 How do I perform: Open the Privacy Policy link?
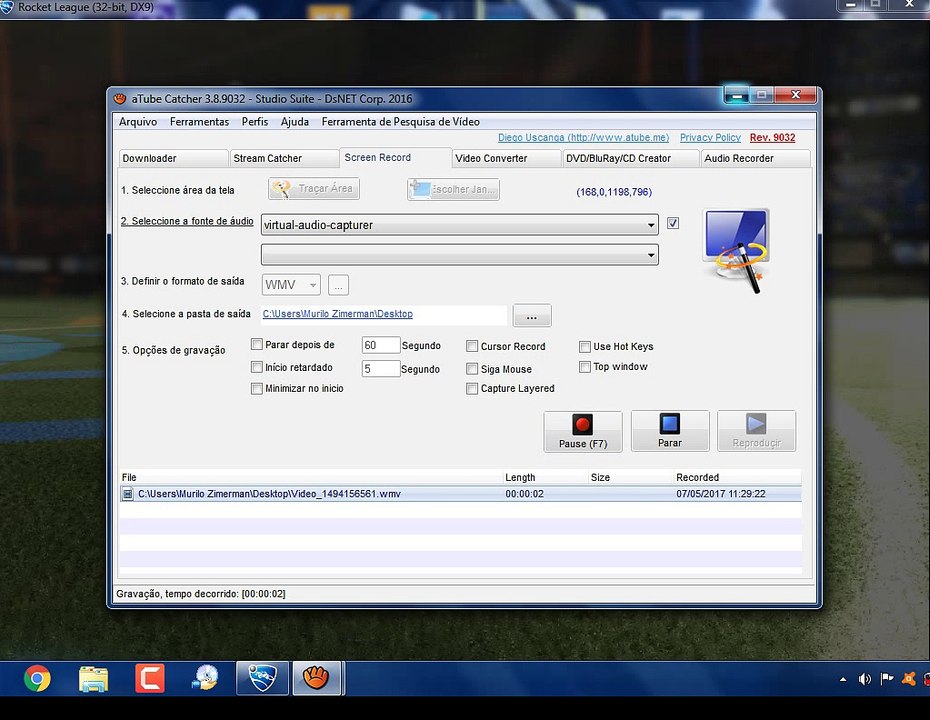tap(710, 138)
